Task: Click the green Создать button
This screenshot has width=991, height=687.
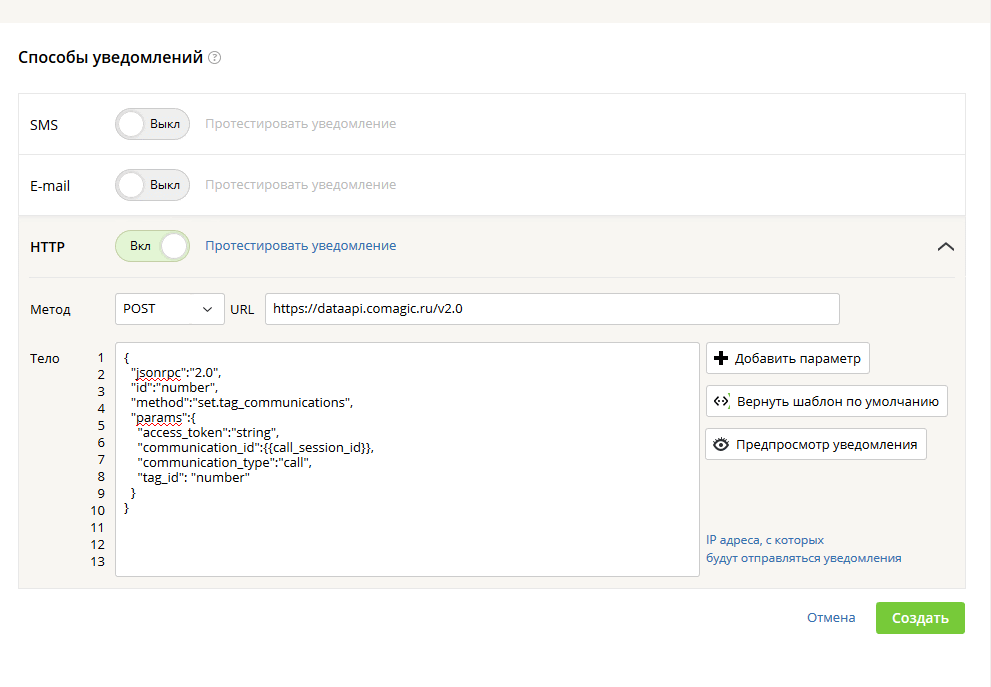Action: pyautogui.click(x=920, y=618)
